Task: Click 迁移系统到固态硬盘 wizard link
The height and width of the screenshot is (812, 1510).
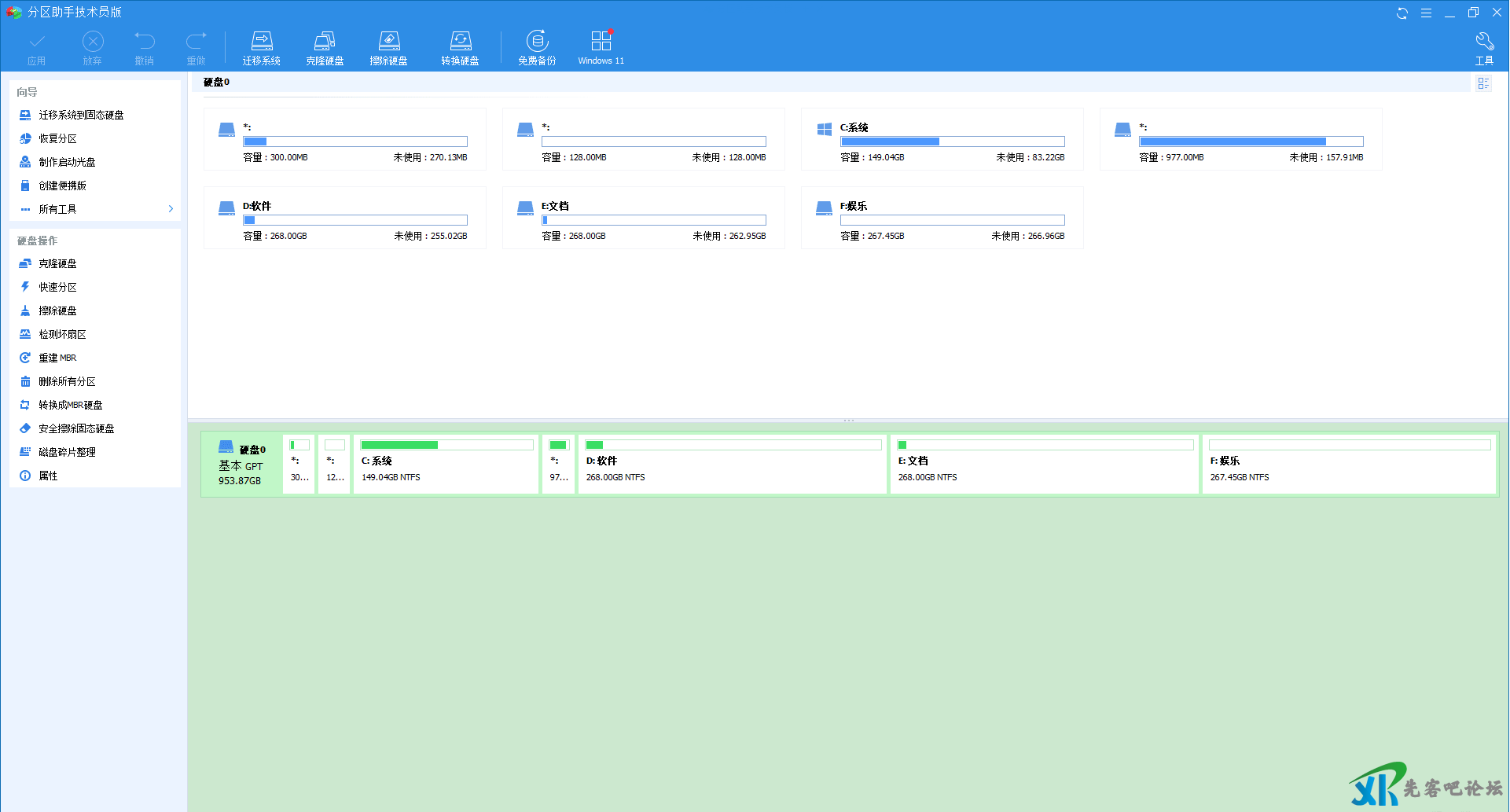Action: coord(81,116)
